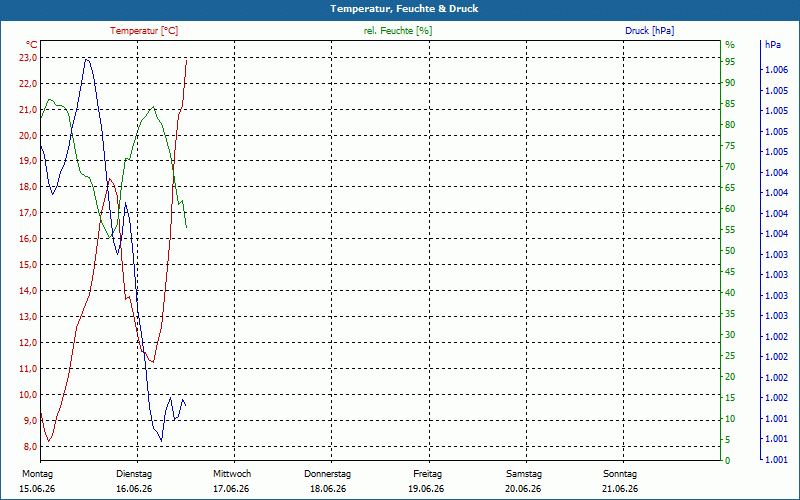Click the date 18.06.26
800x500 pixels.
[x=328, y=489]
